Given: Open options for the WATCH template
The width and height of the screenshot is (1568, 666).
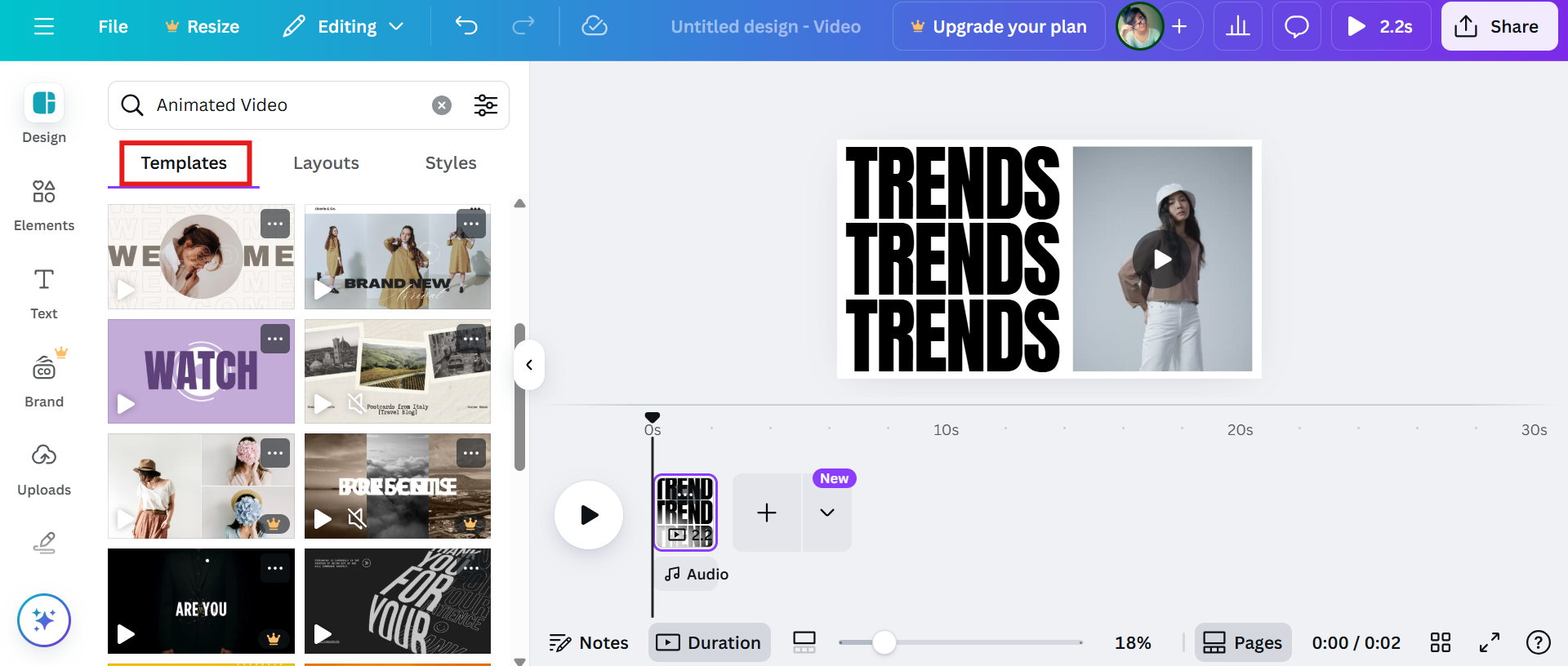Looking at the screenshot, I should click(x=275, y=339).
